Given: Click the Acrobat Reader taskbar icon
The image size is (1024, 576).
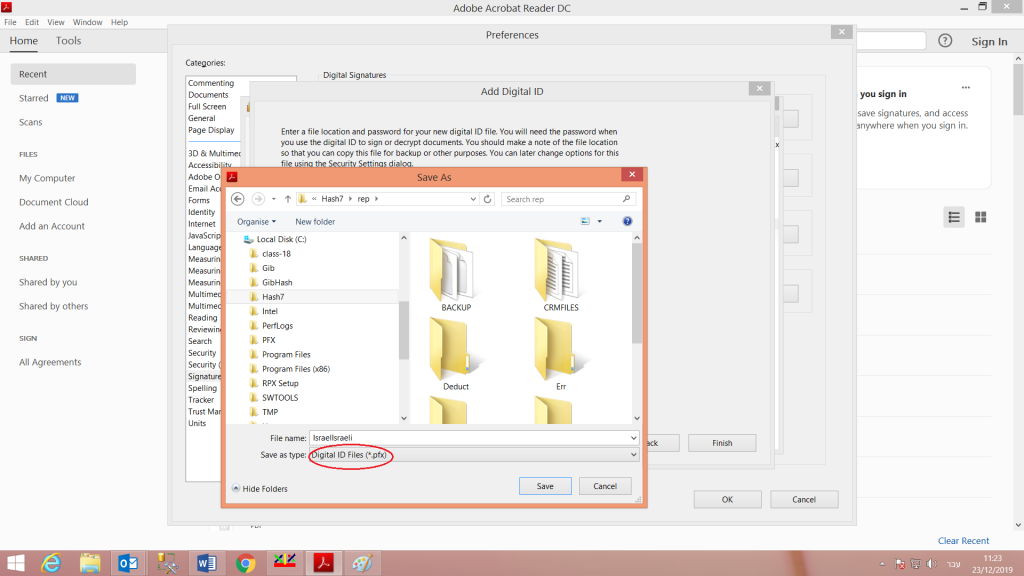Looking at the screenshot, I should point(323,563).
